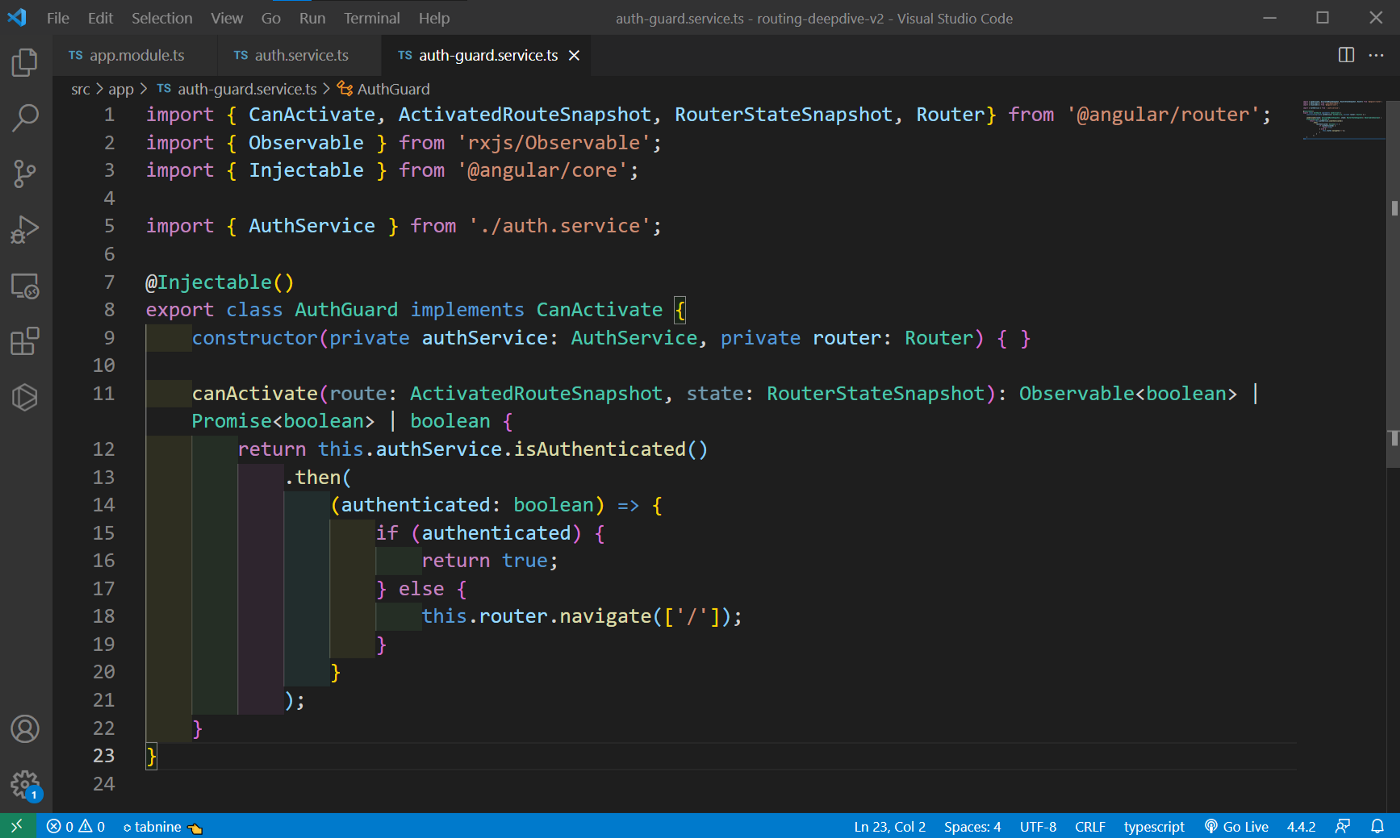Expand auth-guard.service.ts breadcrumb
Screen dimensions: 1400x838
[237, 89]
